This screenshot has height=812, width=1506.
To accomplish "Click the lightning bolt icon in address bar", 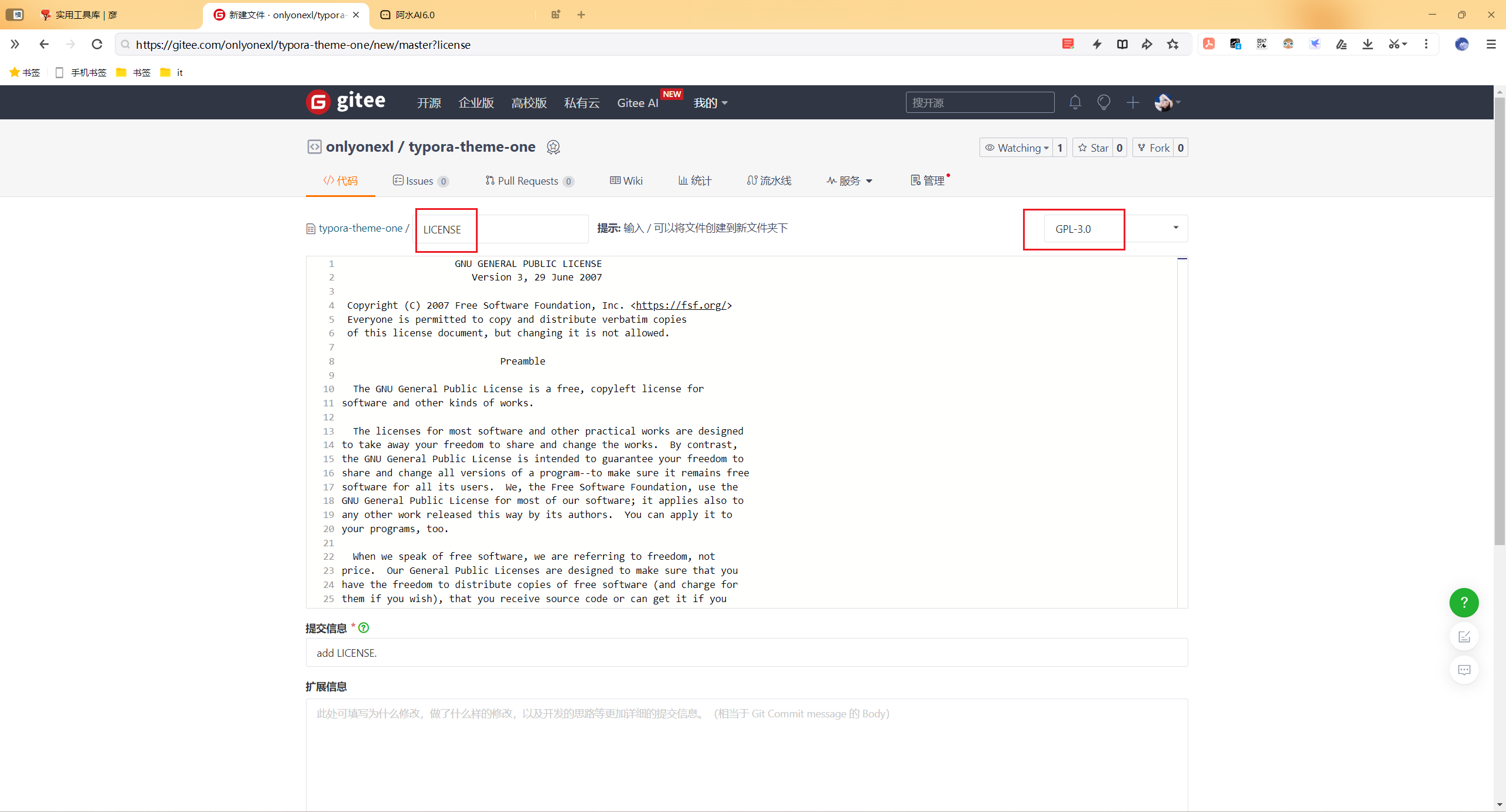I will point(1097,44).
